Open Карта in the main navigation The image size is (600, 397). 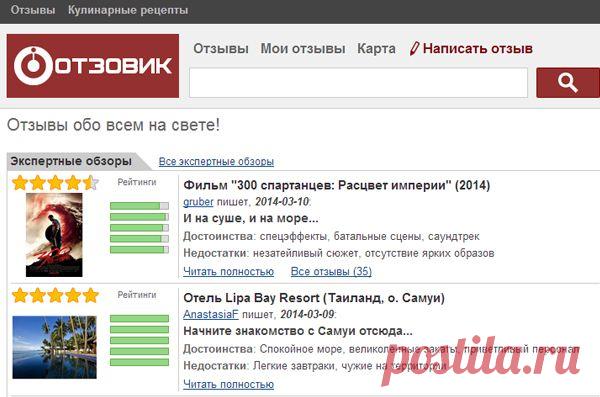(376, 49)
